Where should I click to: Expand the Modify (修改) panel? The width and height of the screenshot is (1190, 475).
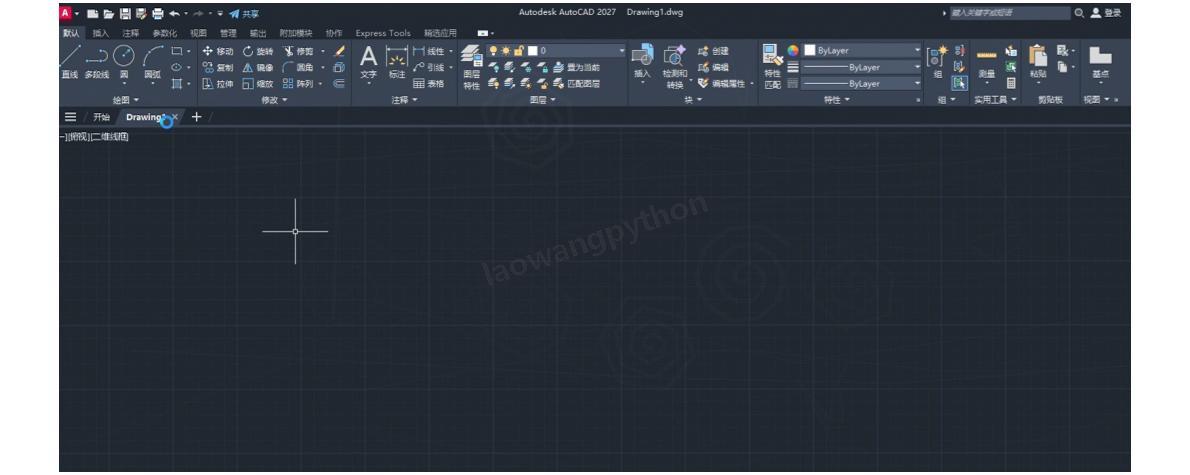274,100
